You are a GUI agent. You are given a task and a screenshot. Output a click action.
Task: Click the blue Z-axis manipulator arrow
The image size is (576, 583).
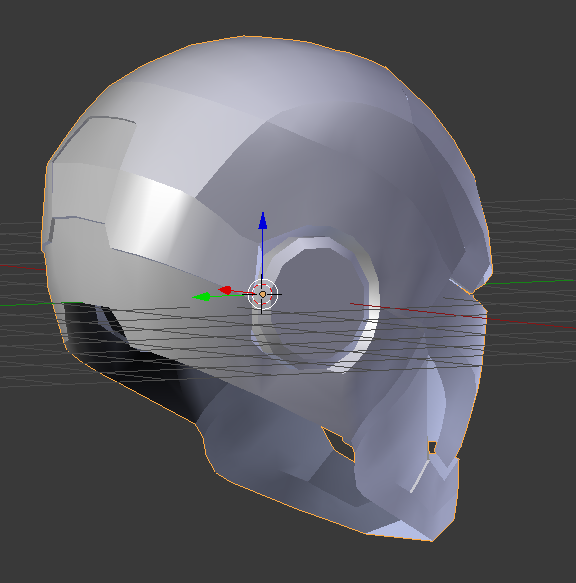coord(263,220)
